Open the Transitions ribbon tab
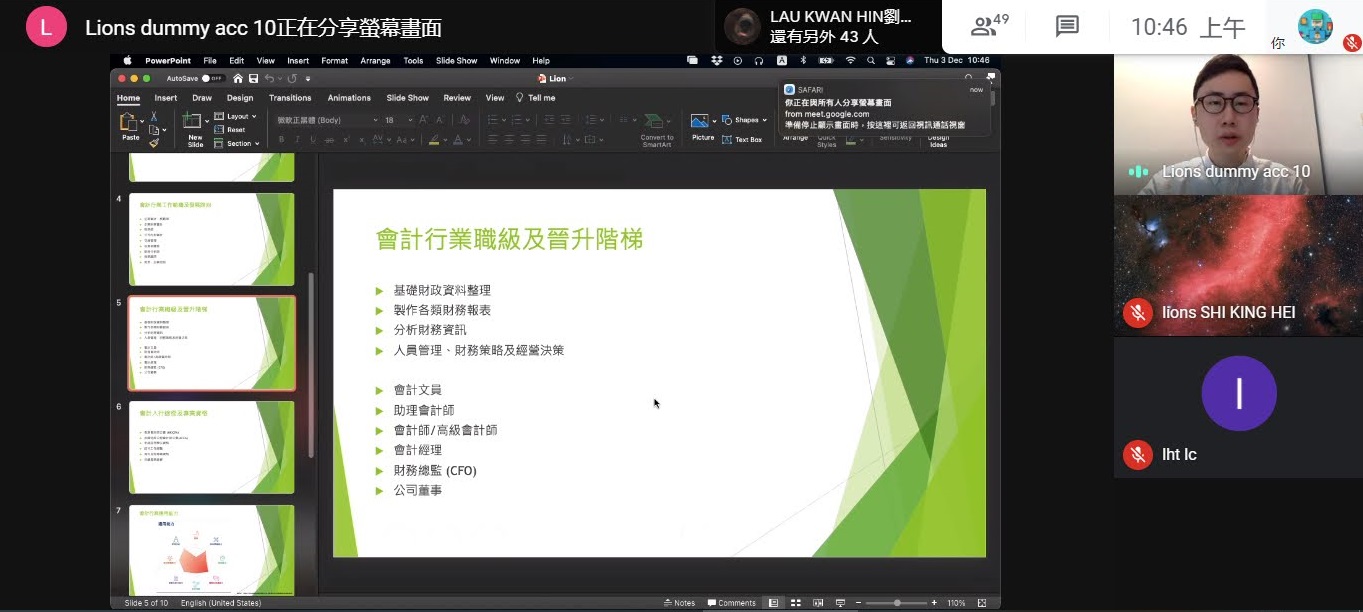 [290, 98]
